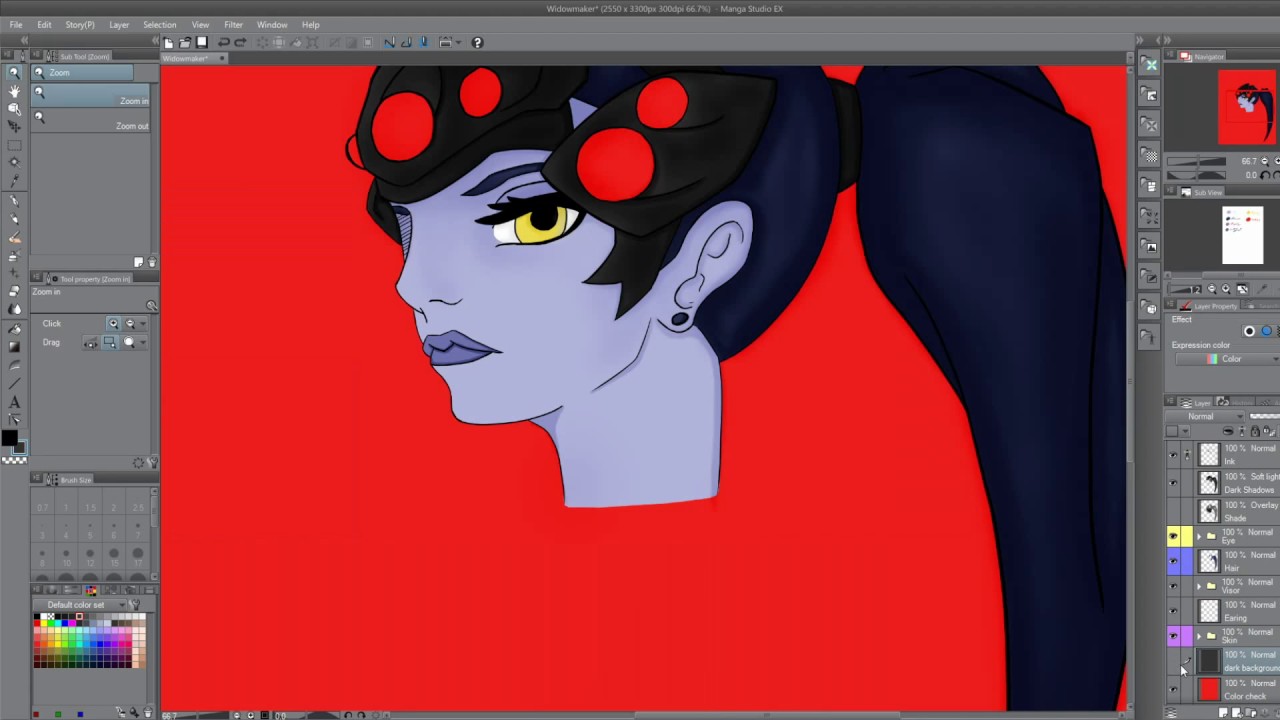Screen dimensions: 1280x720
Task: Open the Edit menu
Action: coord(44,25)
